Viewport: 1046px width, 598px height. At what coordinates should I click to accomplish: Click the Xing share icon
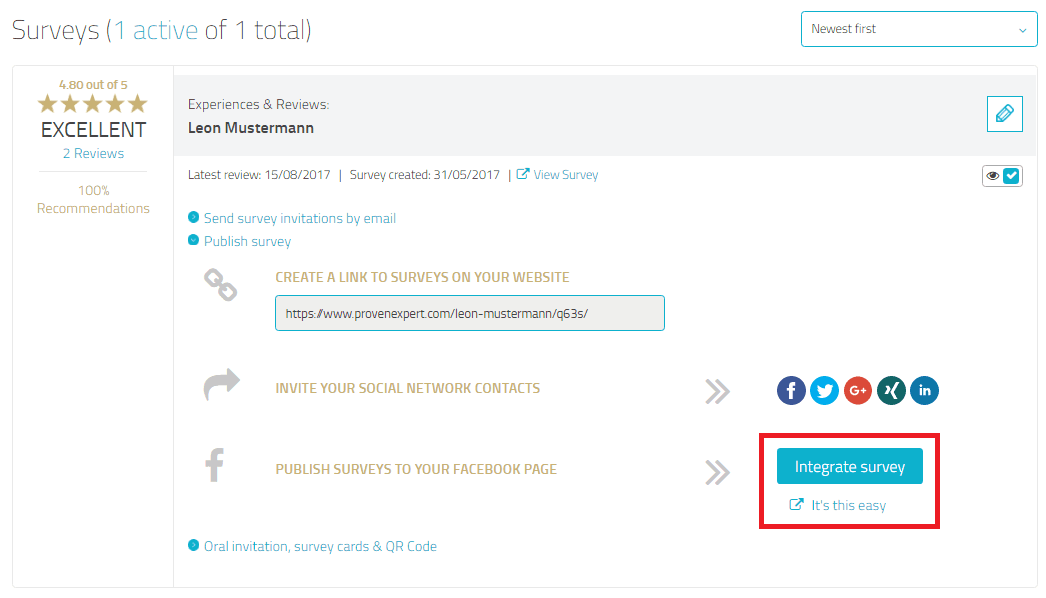click(x=891, y=390)
